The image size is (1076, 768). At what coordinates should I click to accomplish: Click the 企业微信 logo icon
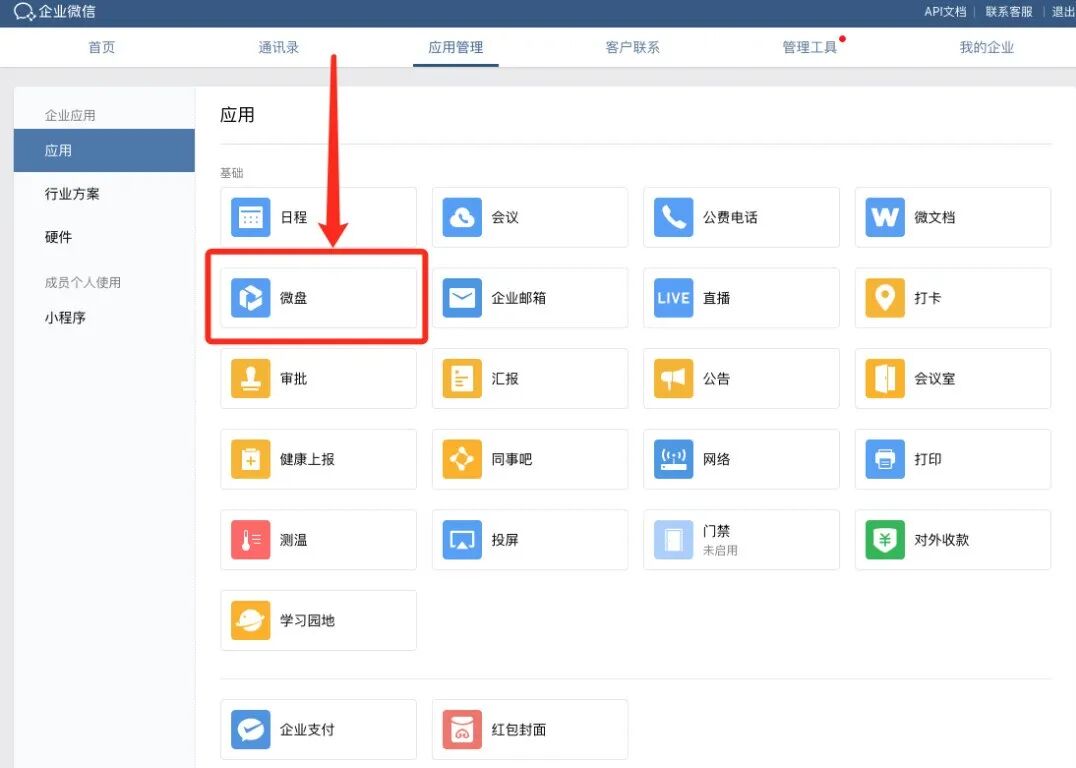(x=24, y=12)
